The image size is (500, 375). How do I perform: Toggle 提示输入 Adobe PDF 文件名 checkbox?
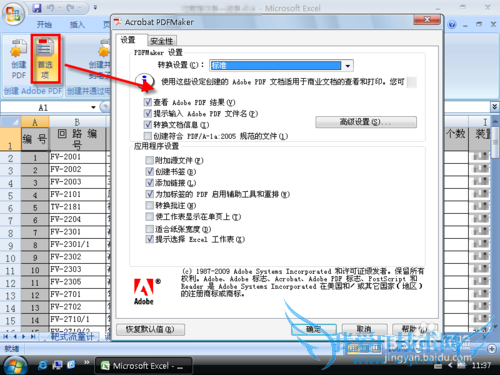point(148,113)
